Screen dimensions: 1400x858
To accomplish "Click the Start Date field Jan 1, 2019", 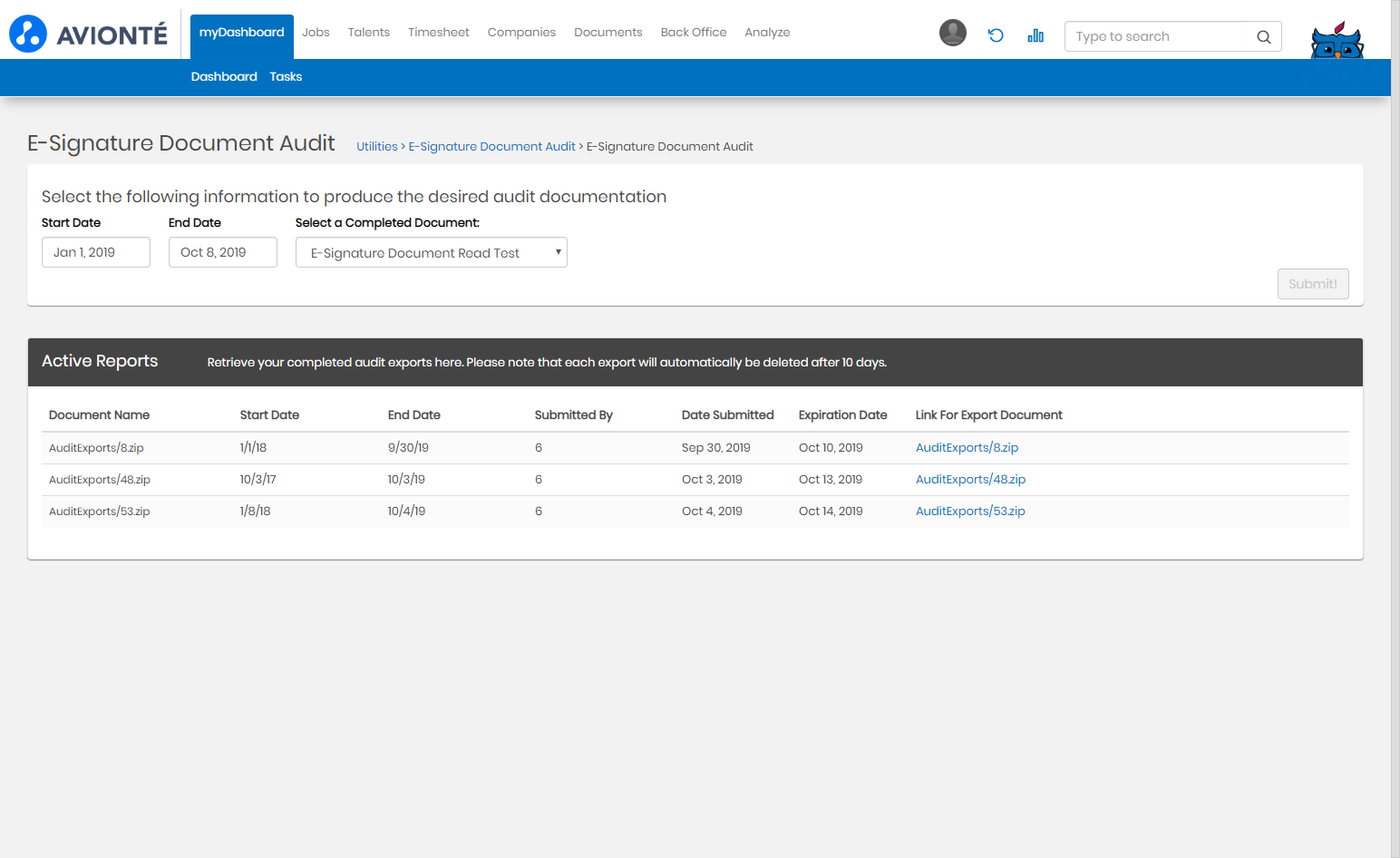I will tap(96, 252).
